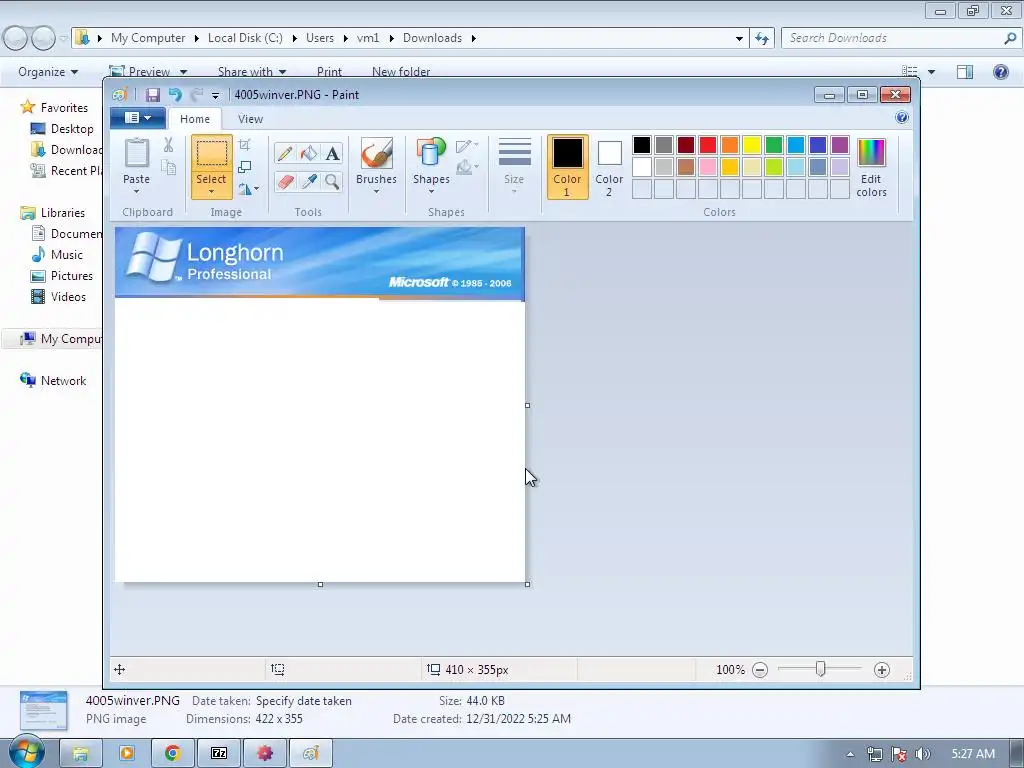Click the volume speaker tray icon
This screenshot has width=1024, height=768.
(x=922, y=754)
